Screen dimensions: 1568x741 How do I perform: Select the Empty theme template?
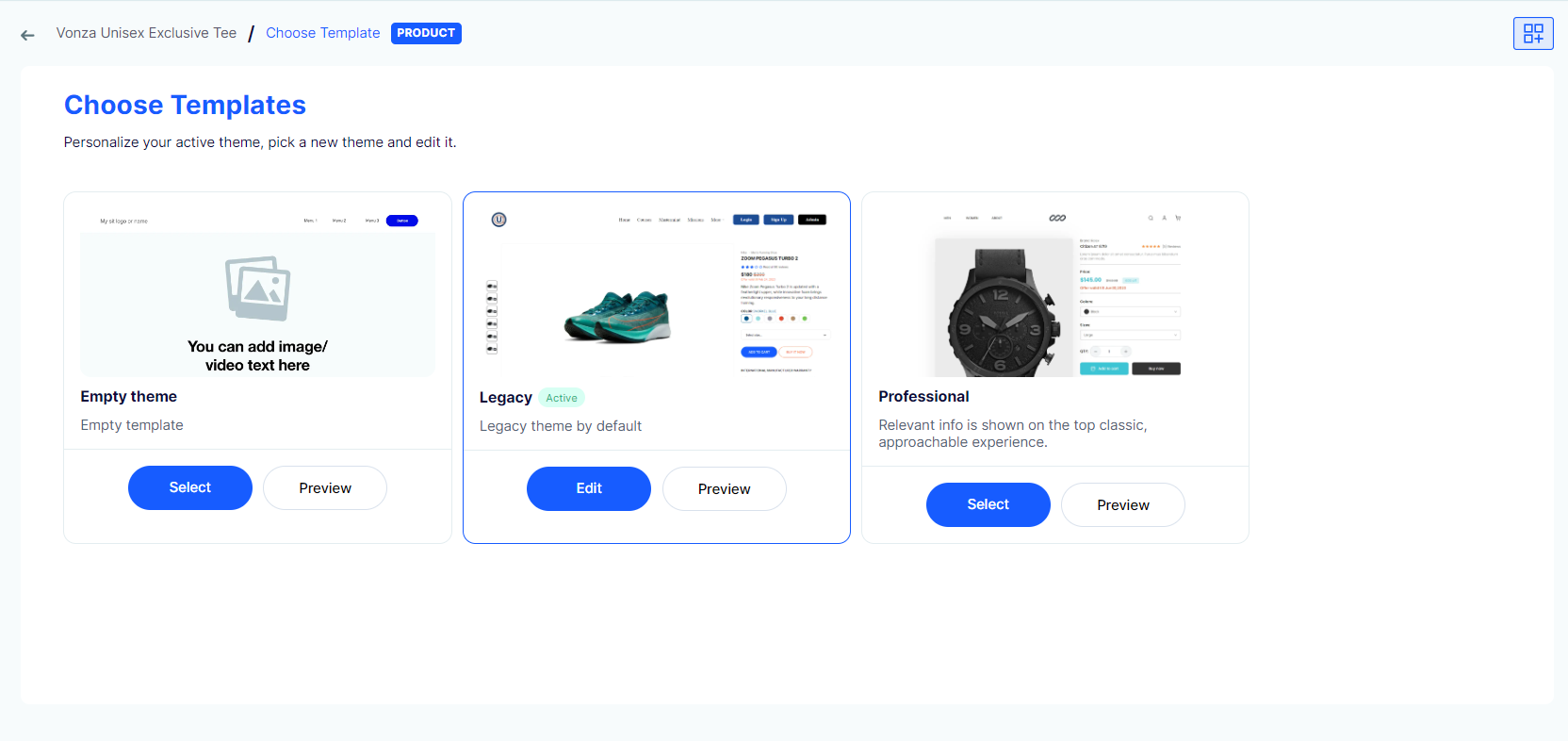[190, 487]
